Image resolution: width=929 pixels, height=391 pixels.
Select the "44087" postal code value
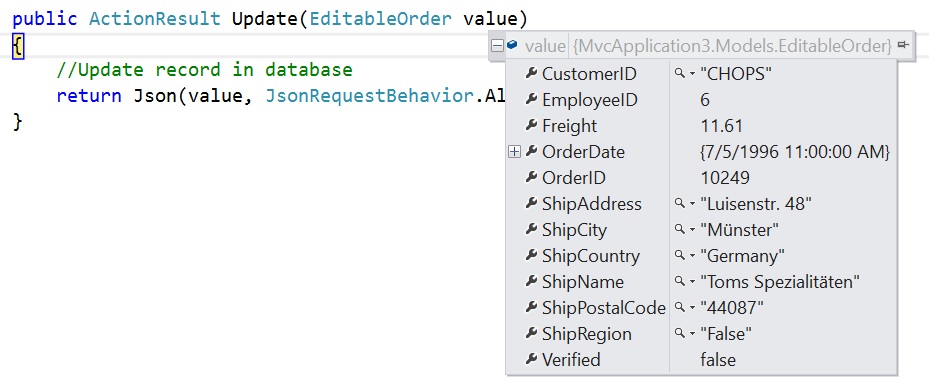point(732,309)
